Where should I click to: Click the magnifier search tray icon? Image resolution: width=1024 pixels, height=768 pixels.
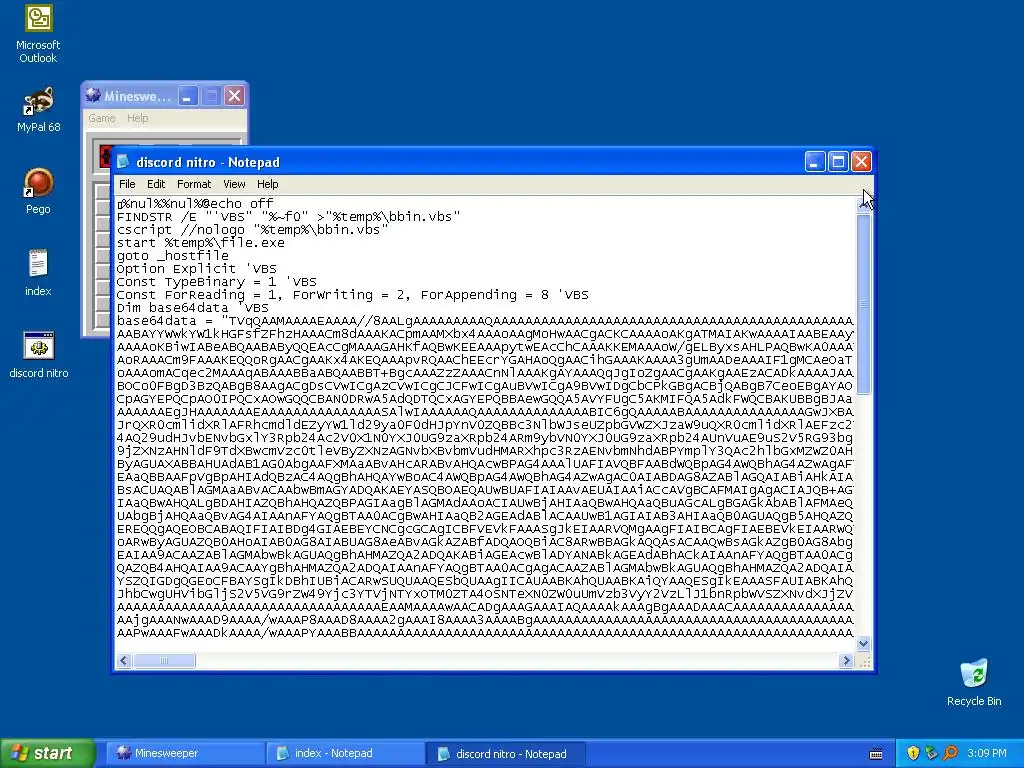(950, 753)
